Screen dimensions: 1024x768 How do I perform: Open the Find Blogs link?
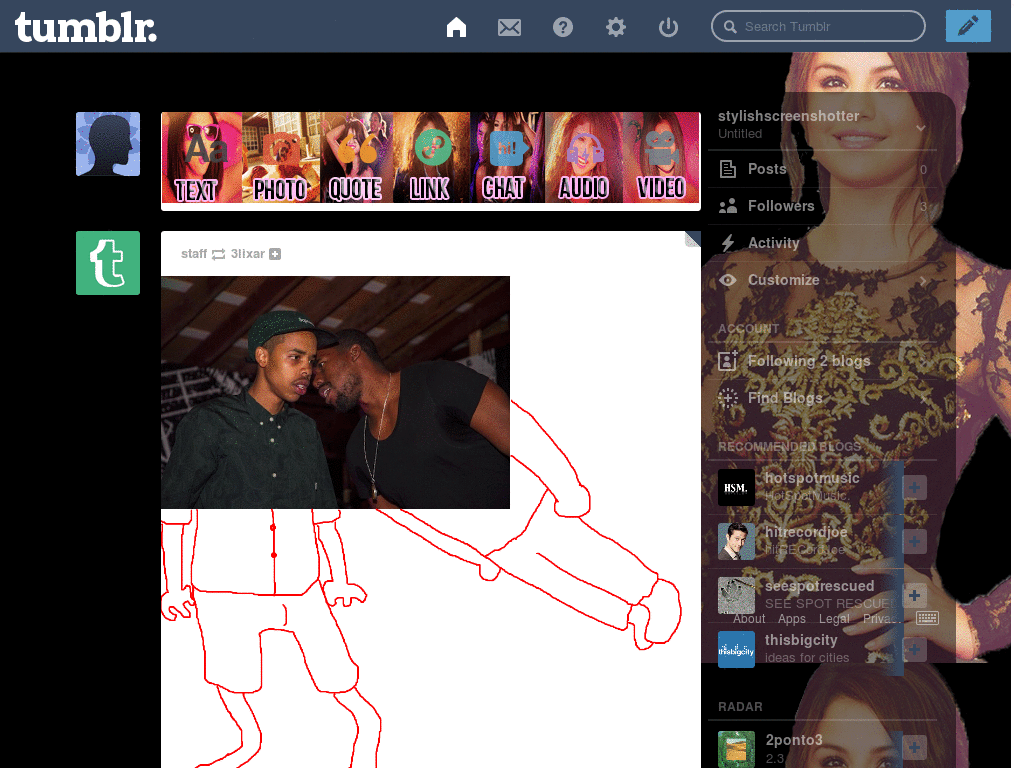pyautogui.click(x=785, y=398)
